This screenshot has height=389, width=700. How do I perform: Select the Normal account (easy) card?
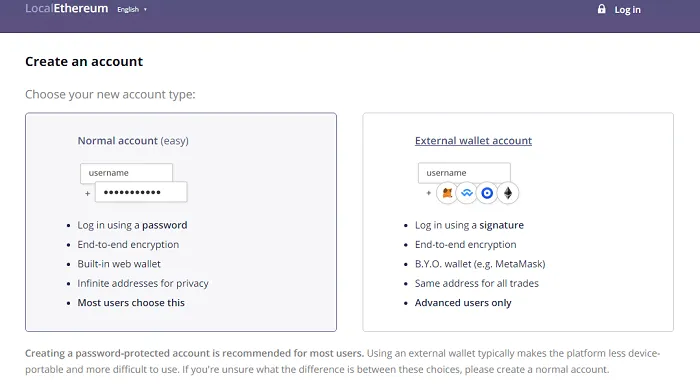(181, 222)
